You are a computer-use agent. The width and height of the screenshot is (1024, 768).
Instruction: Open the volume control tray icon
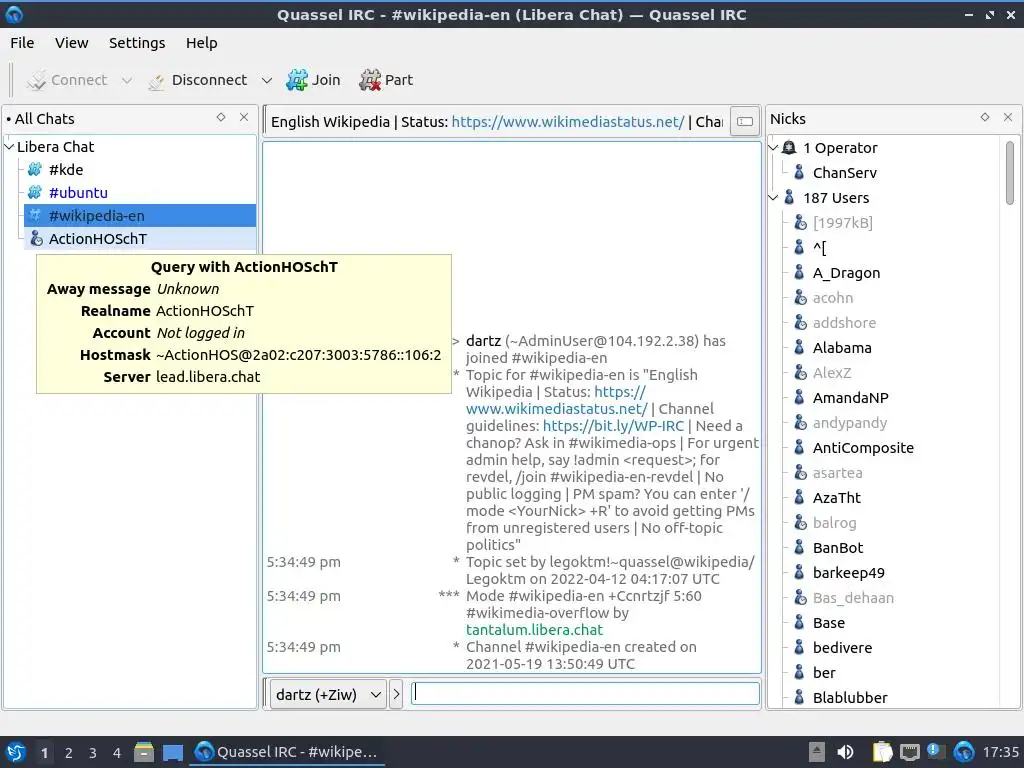pos(845,752)
